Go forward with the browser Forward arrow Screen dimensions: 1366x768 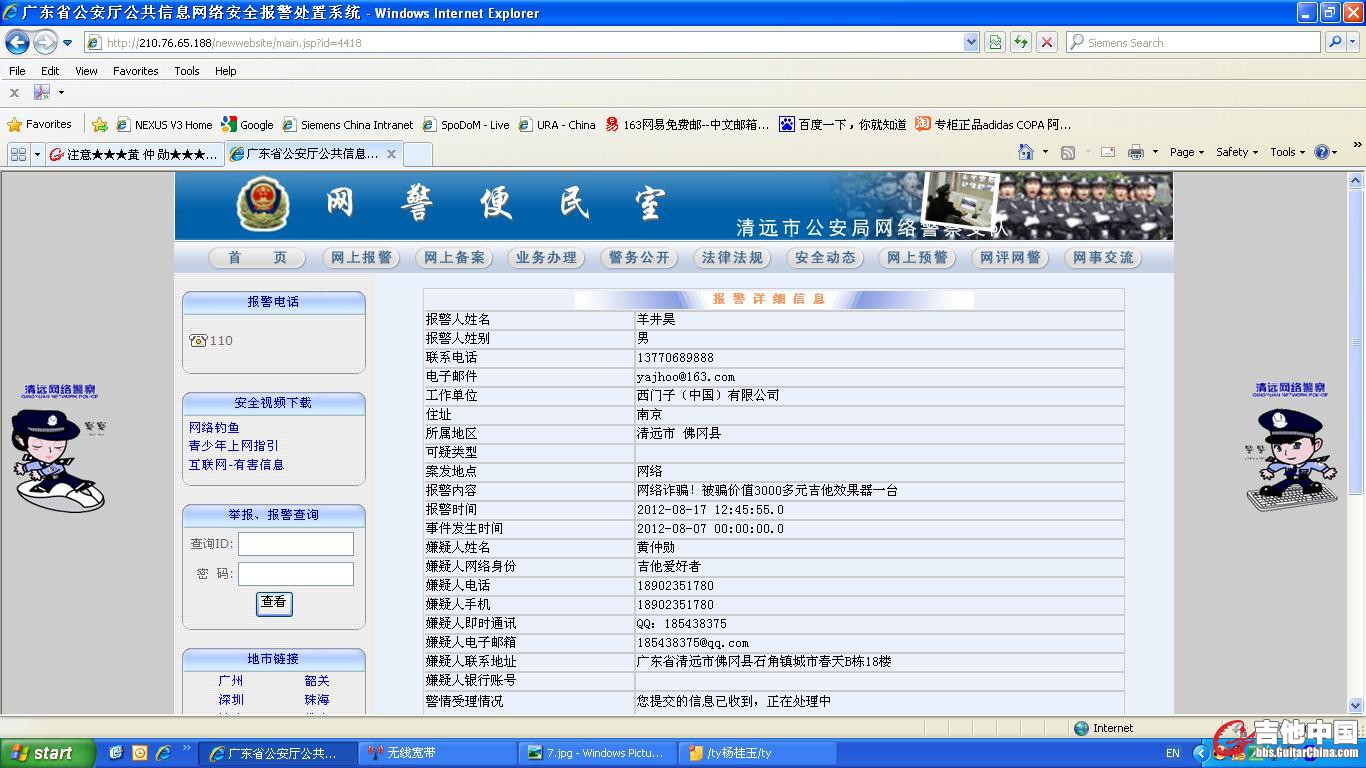[x=45, y=42]
